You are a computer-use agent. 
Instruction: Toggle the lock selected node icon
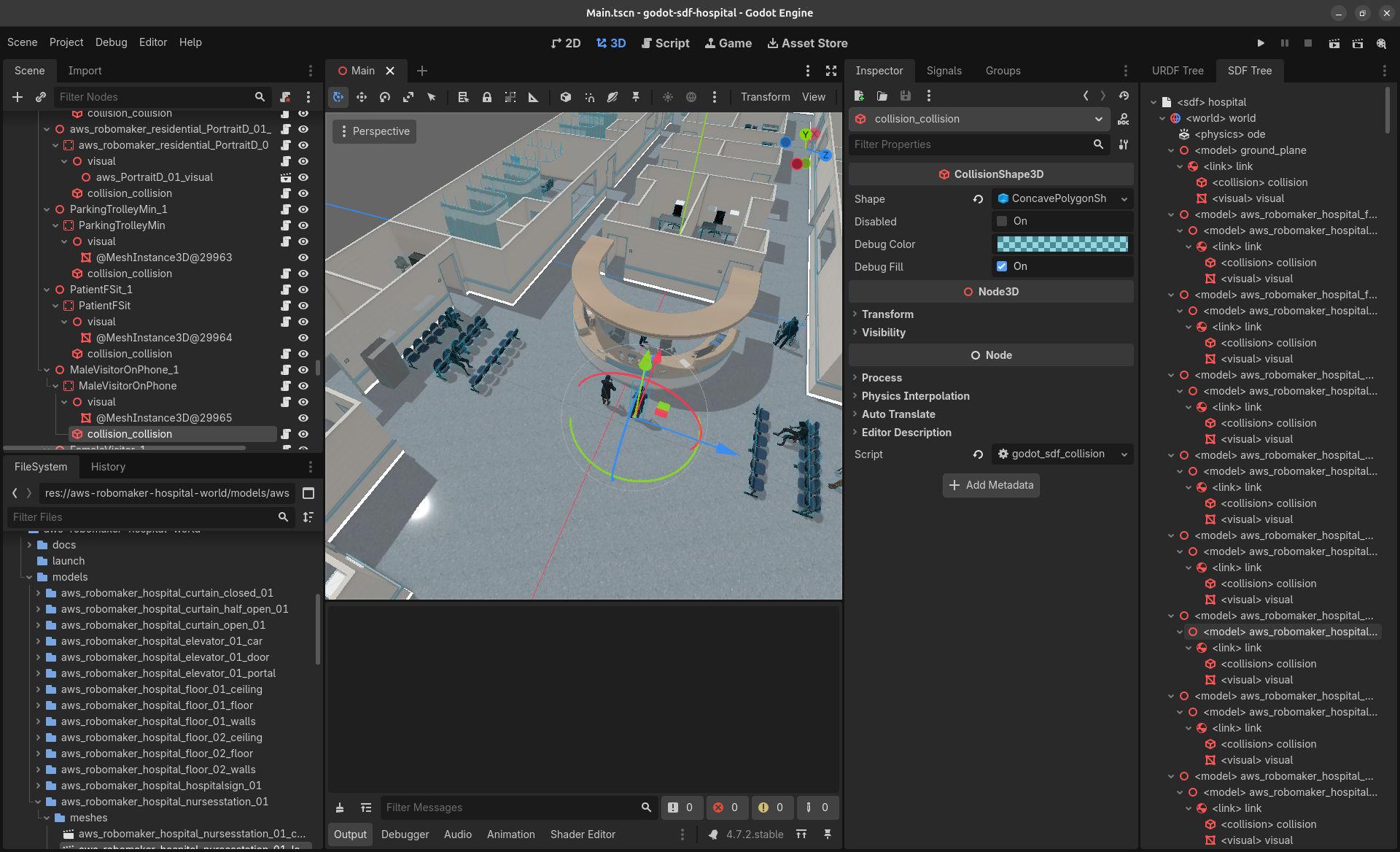(x=487, y=97)
